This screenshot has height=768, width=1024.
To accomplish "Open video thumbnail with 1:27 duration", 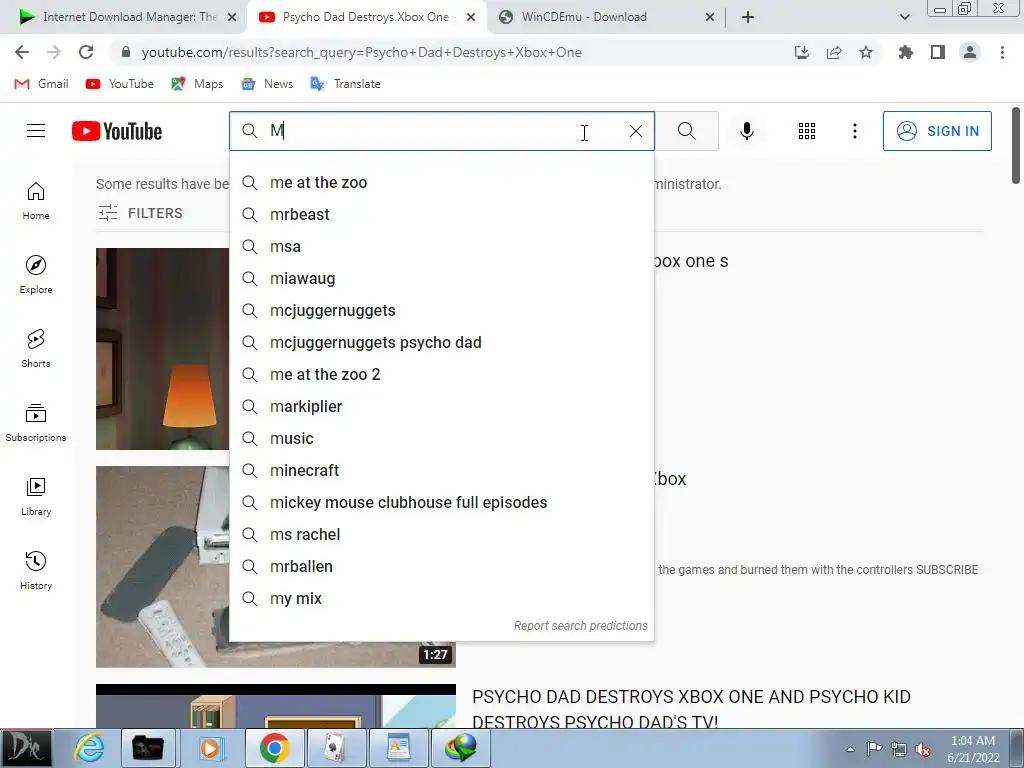I will pyautogui.click(x=276, y=567).
